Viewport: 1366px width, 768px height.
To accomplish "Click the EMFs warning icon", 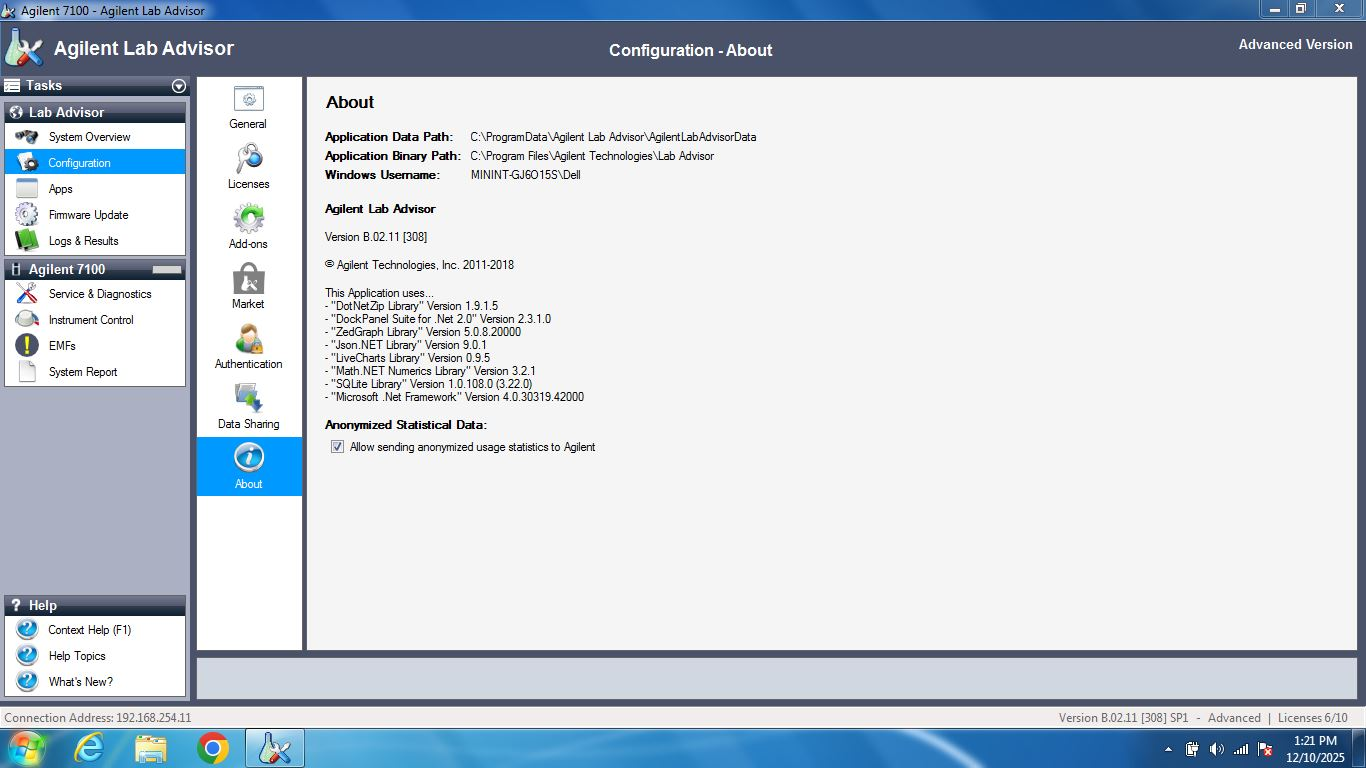I will pyautogui.click(x=27, y=346).
